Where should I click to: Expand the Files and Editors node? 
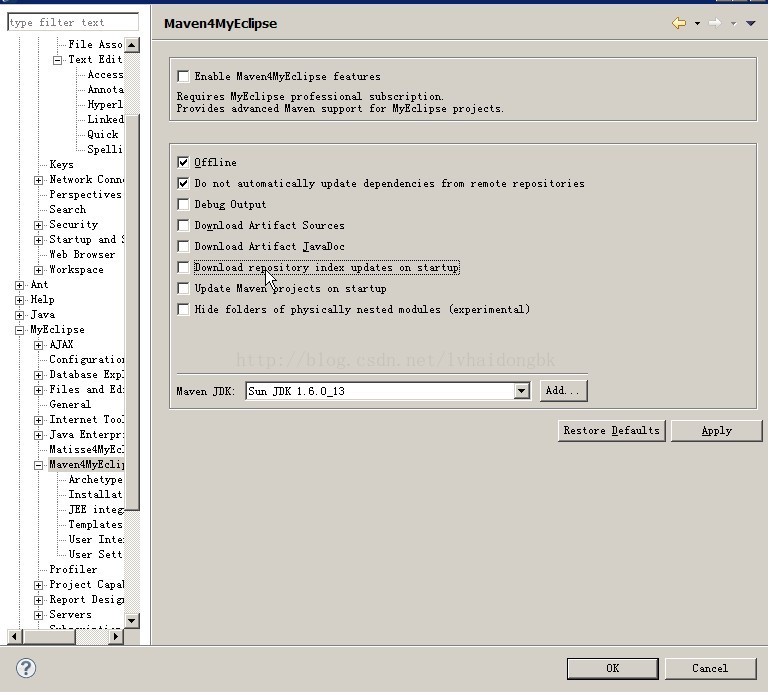tap(38, 390)
